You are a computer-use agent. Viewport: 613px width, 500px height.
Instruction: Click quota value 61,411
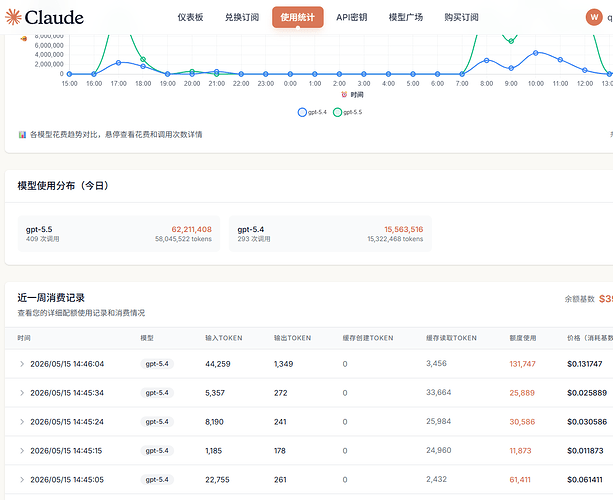tap(520, 480)
